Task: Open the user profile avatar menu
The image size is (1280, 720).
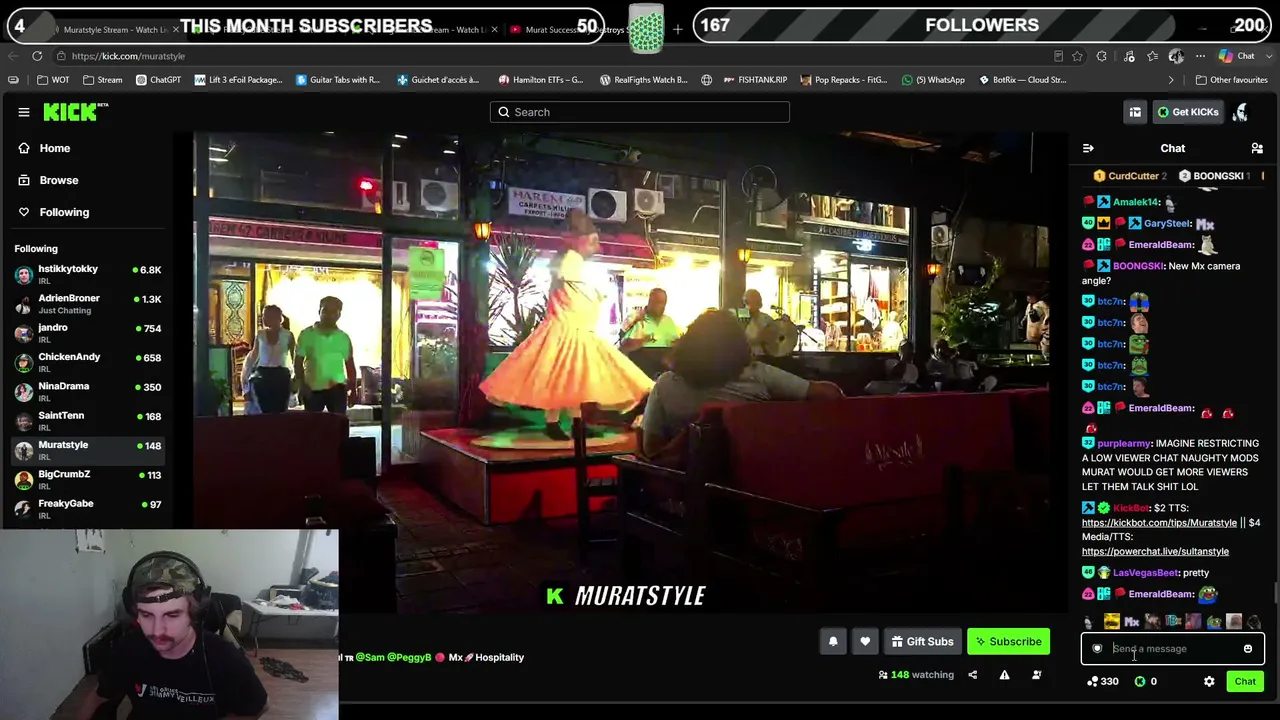Action: click(1240, 112)
